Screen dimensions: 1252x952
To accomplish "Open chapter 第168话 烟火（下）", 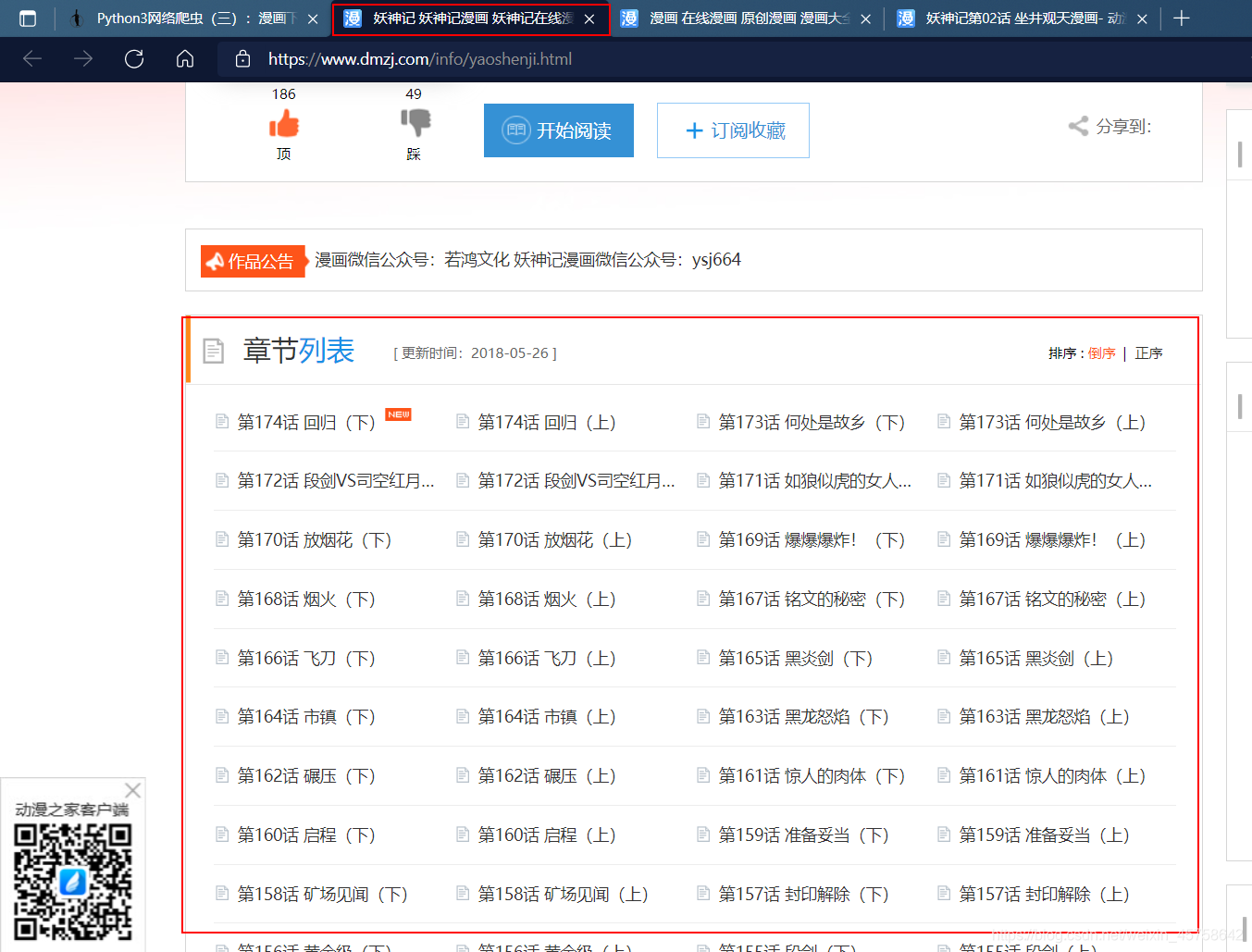I will (x=306, y=600).
